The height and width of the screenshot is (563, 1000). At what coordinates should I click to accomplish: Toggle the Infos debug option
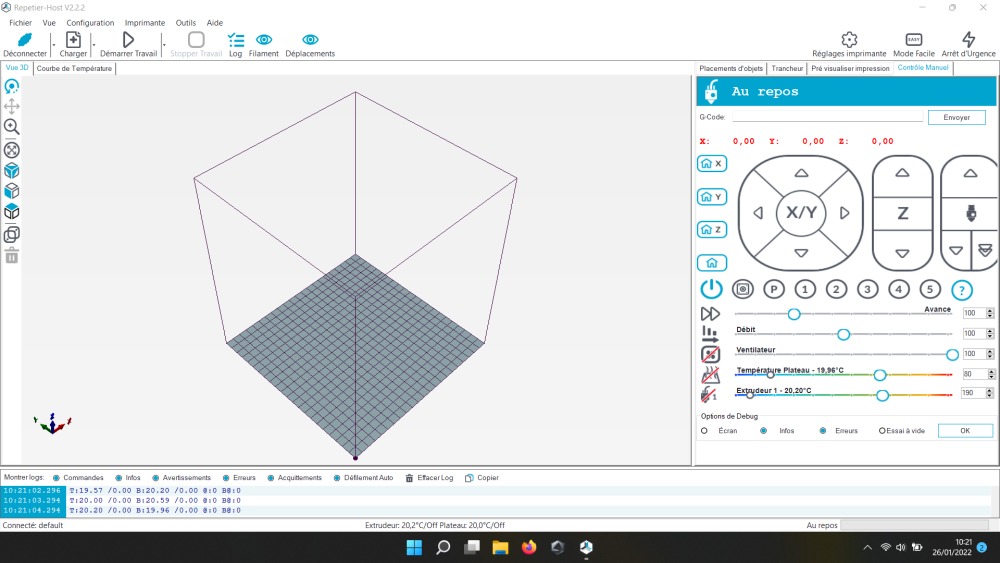click(x=763, y=431)
